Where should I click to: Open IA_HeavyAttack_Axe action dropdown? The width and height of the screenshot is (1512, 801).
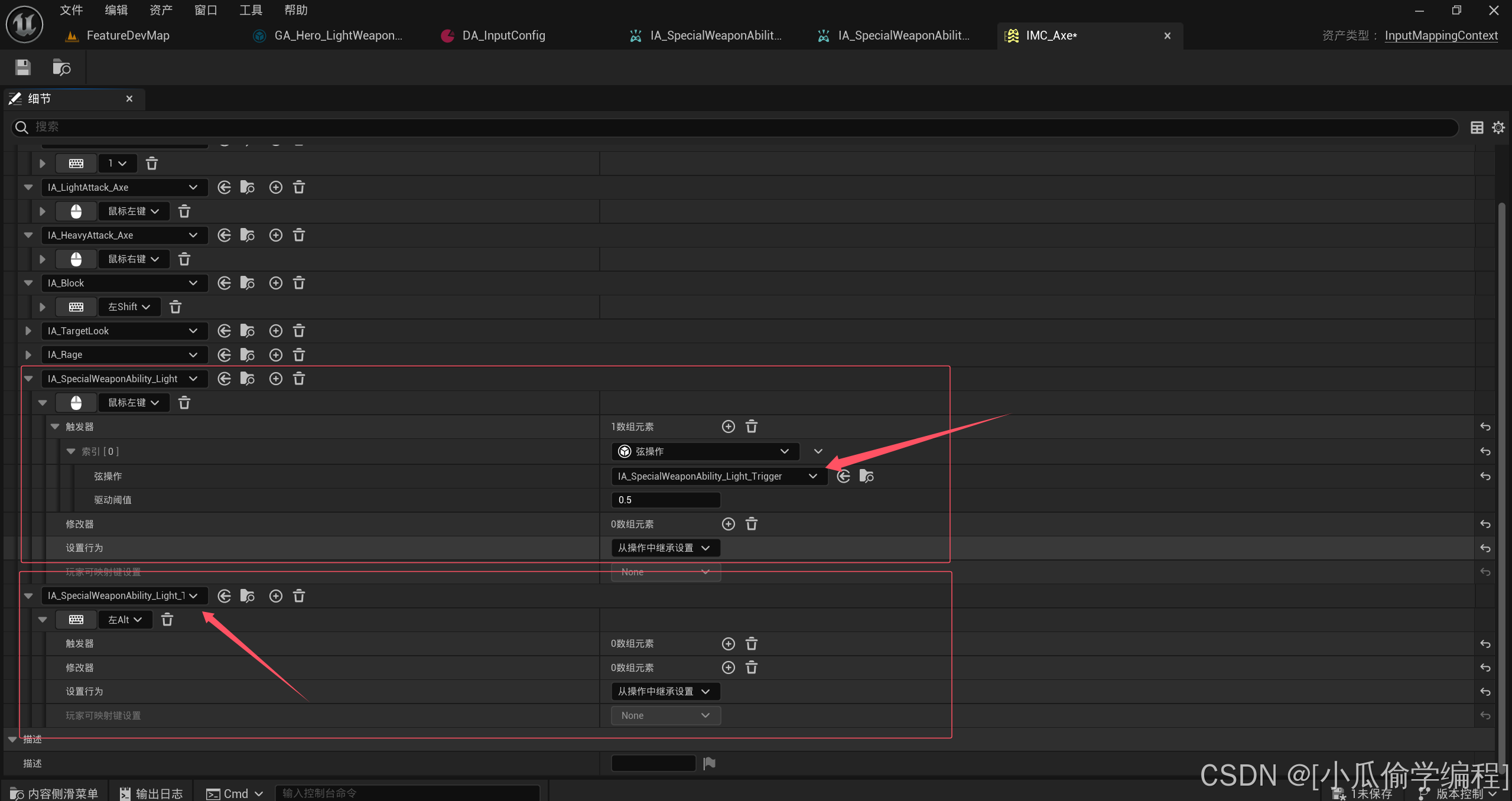125,235
